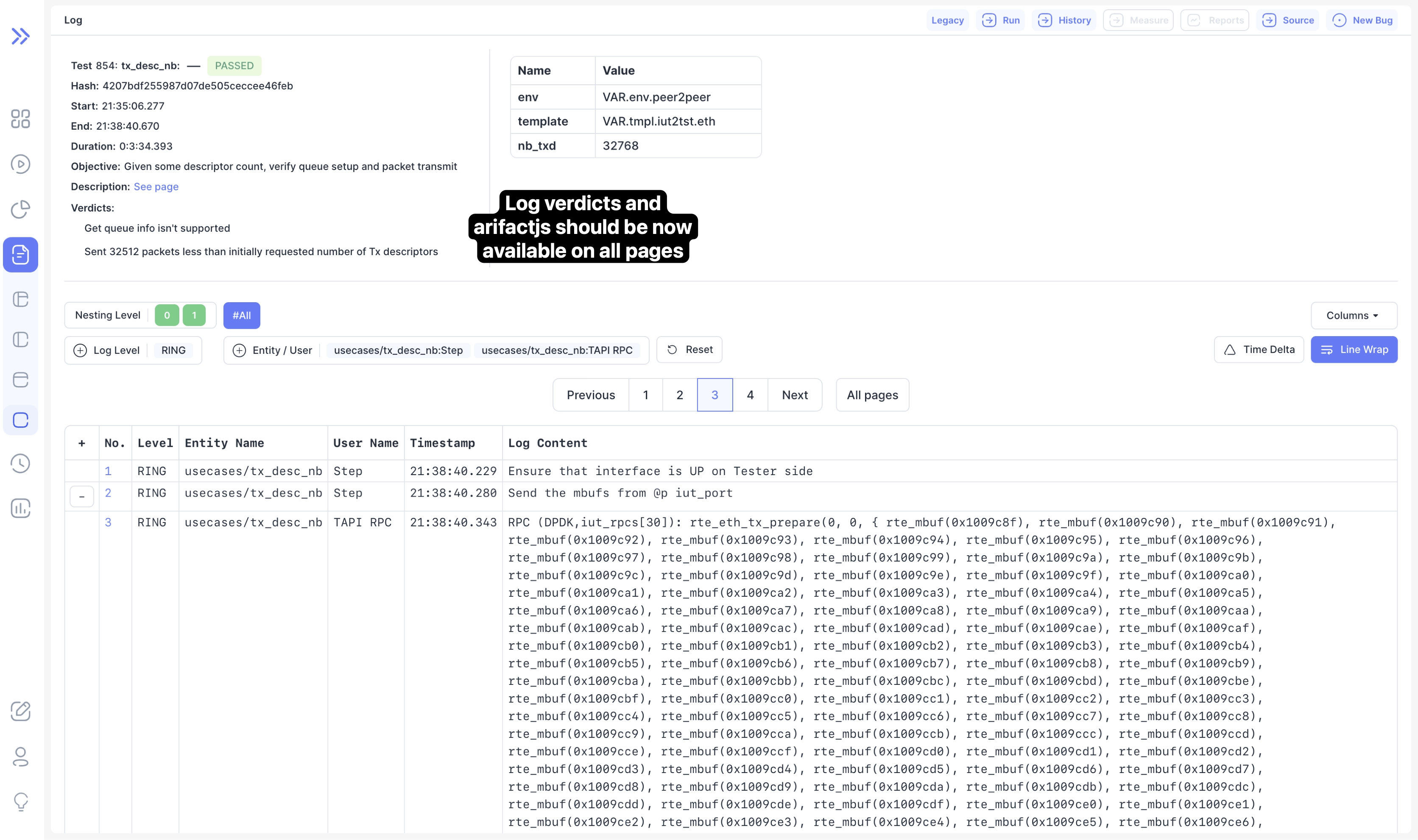Screen dimensions: 1418x840
Task: Expand sidebar with double chevron icon
Action: point(20,36)
